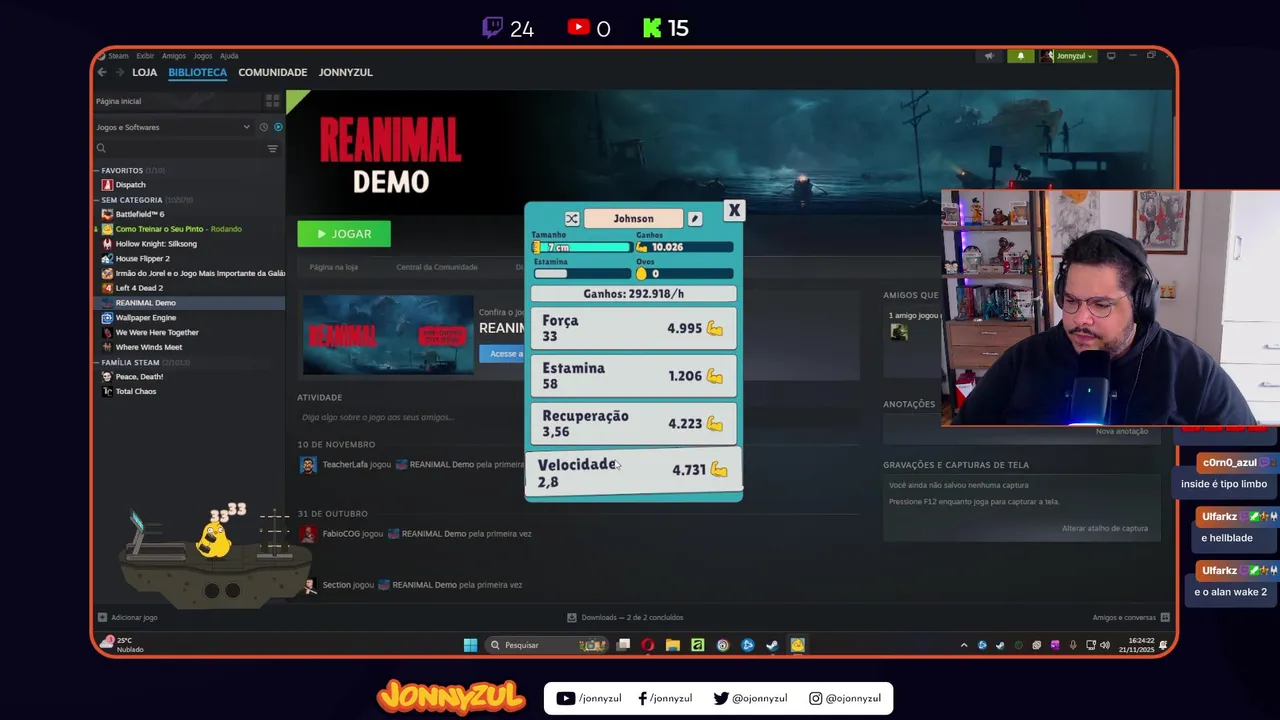Open the BIBLIOTECA tab
1280x720 pixels.
tap(197, 72)
